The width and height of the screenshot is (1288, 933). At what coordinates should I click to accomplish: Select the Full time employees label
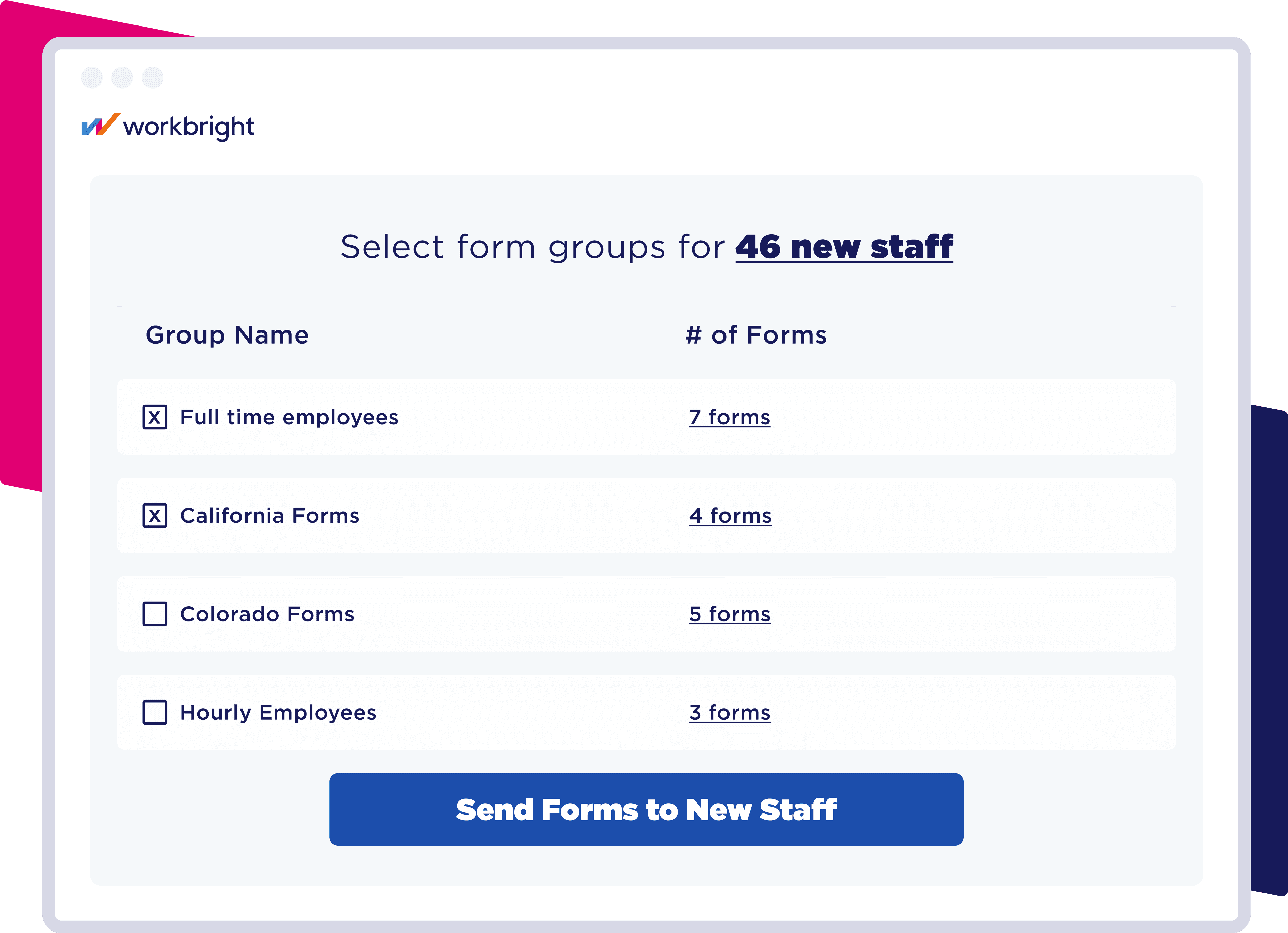(x=289, y=417)
